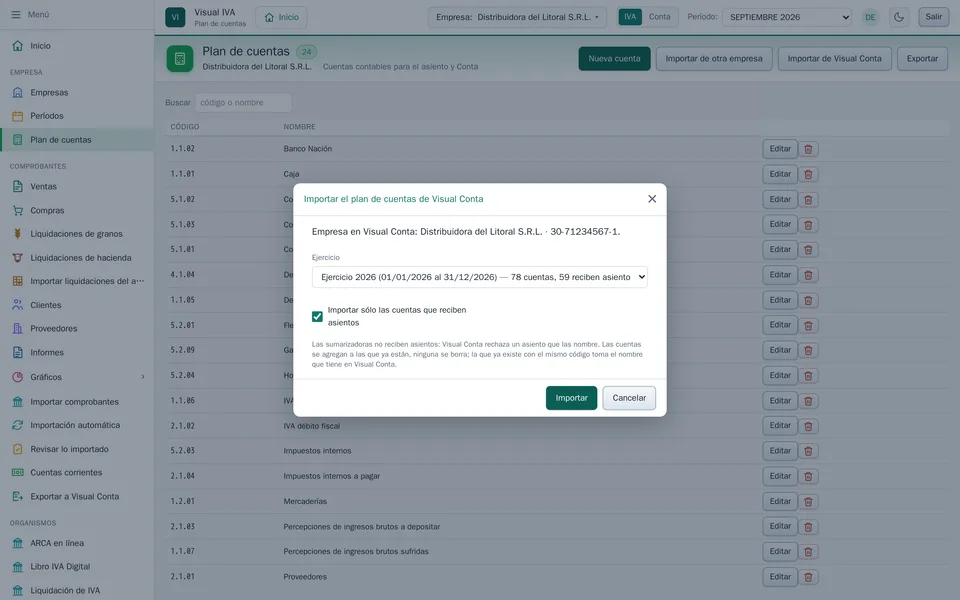Click the Liquidaciones de hacienda cow icon
This screenshot has height=600, width=960.
click(18, 258)
